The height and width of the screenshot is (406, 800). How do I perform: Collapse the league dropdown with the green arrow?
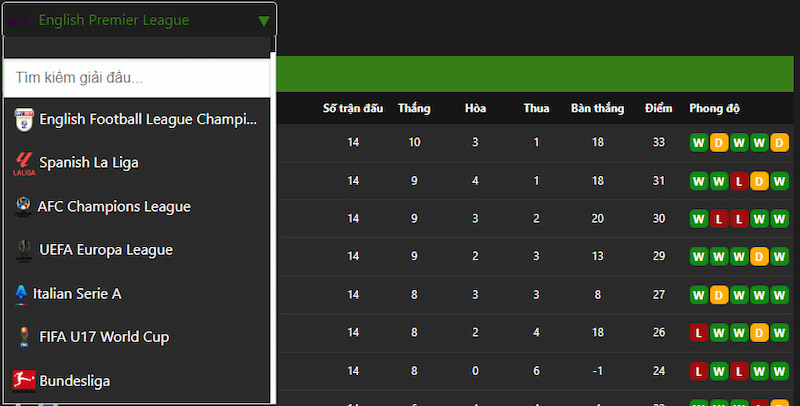pos(264,21)
